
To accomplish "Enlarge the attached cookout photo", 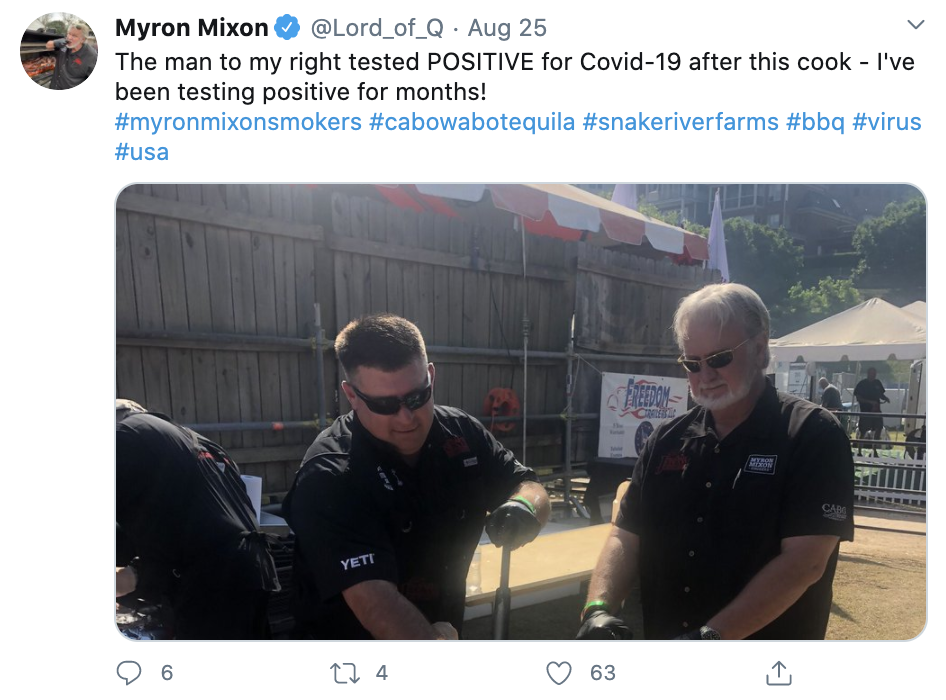I will coord(521,412).
